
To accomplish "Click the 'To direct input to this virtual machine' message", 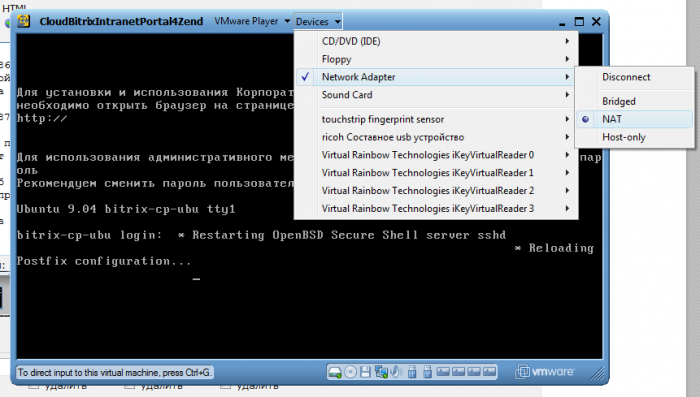I will tap(115, 372).
